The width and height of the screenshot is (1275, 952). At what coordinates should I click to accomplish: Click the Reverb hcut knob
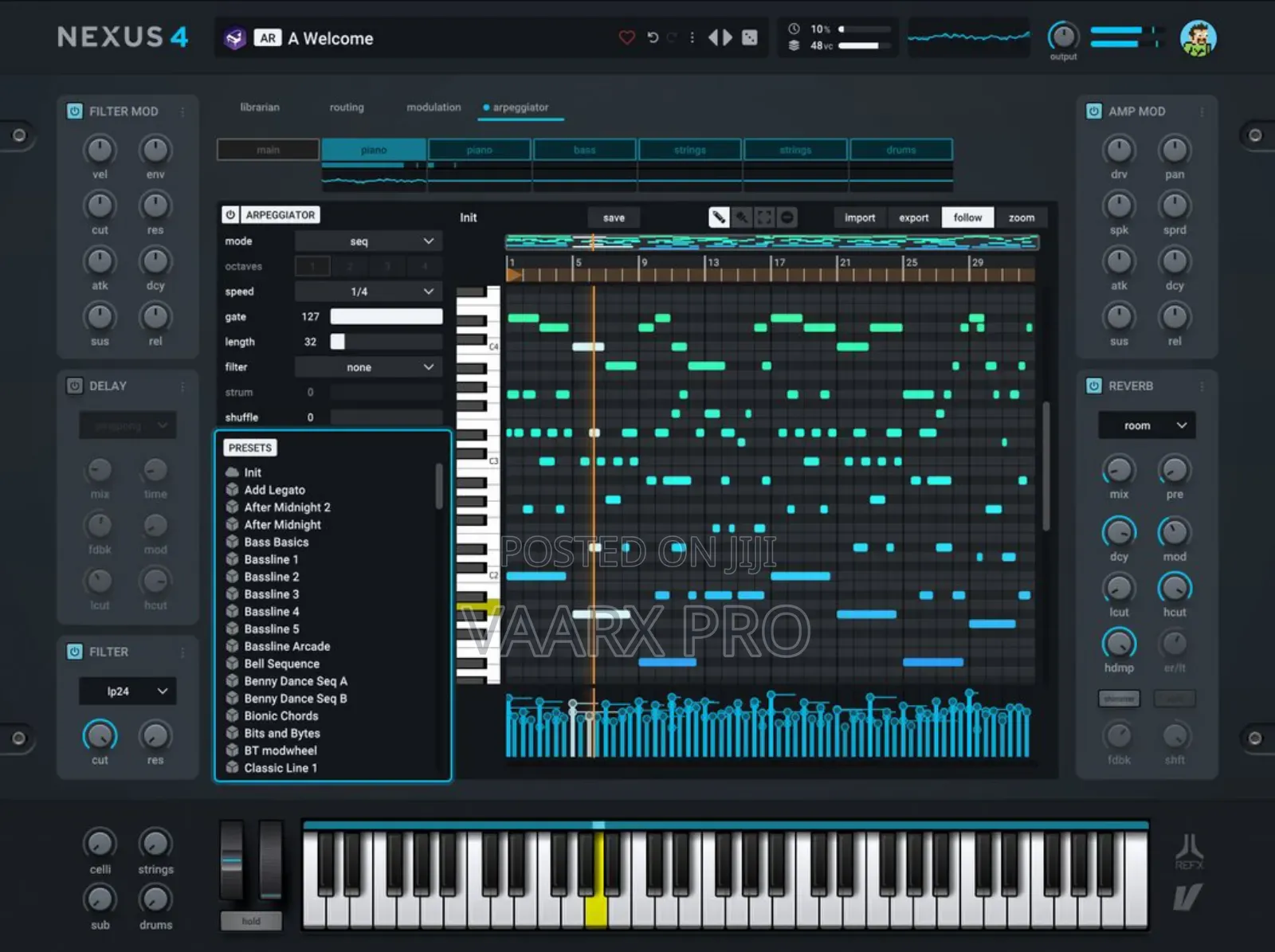pyautogui.click(x=1175, y=588)
